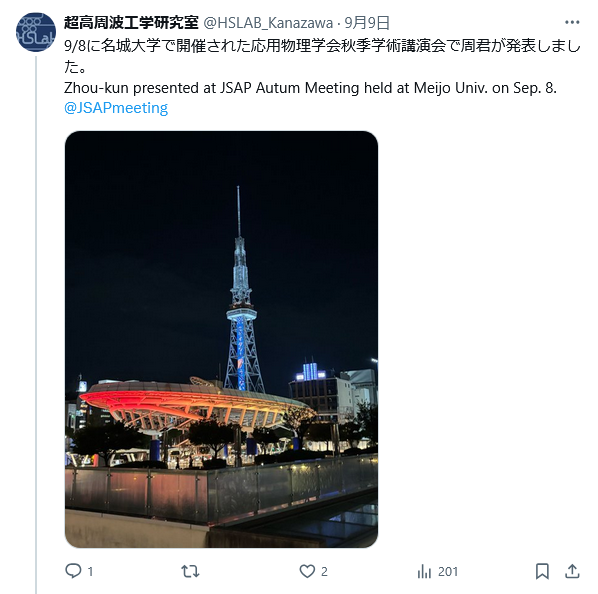Like the post with the heart icon
The width and height of the screenshot is (598, 594).
click(307, 571)
